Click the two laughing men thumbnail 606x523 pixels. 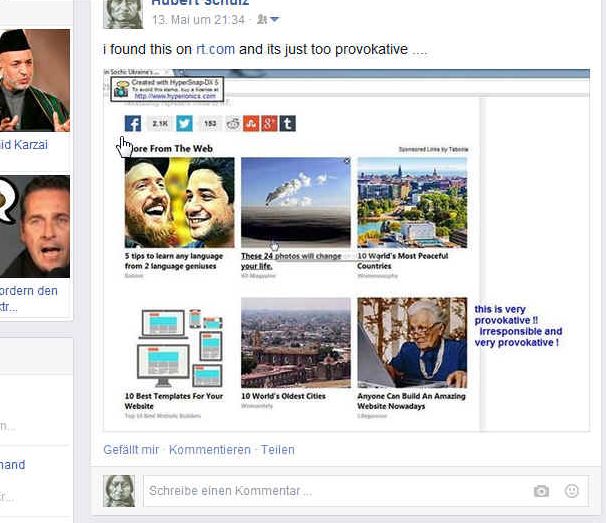[x=179, y=203]
